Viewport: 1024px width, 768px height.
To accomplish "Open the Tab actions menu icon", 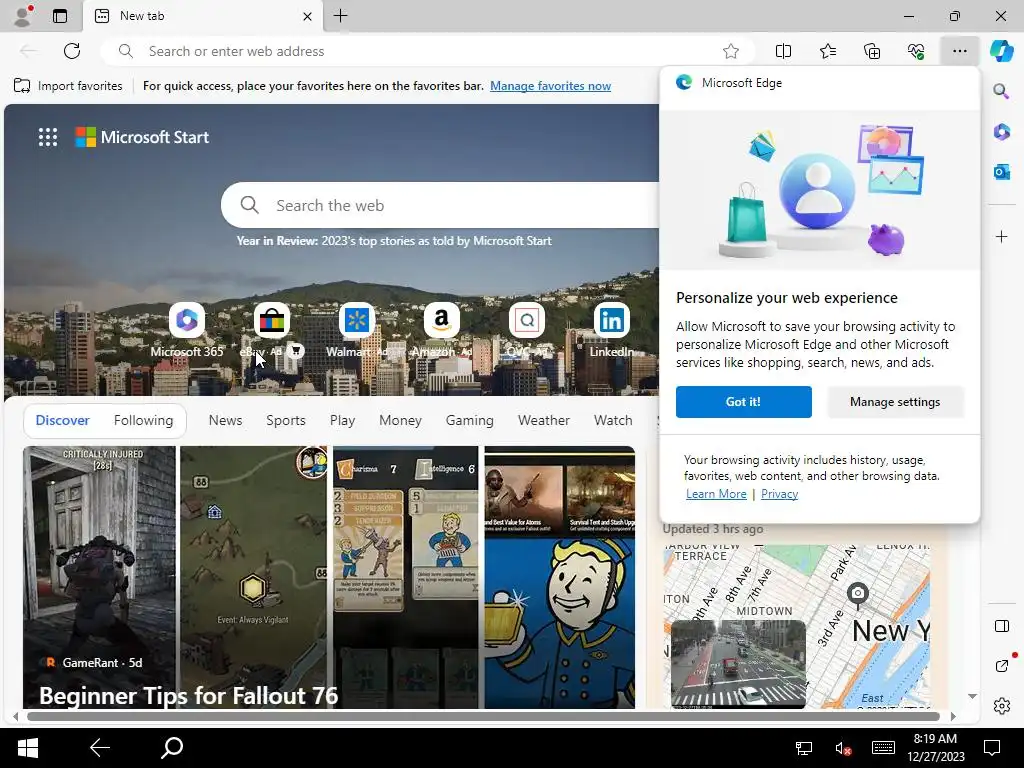I will click(x=59, y=16).
